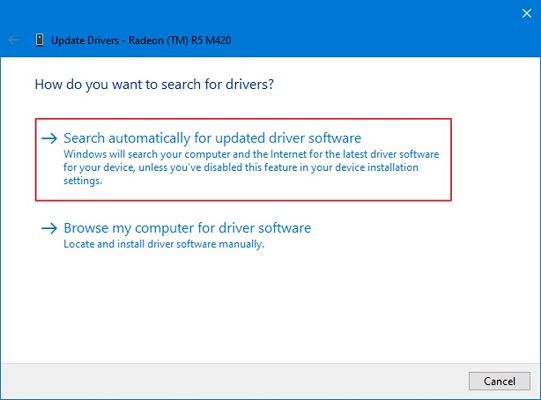Close the Update Drivers dialog
Image resolution: width=541 pixels, height=400 pixels.
point(527,13)
